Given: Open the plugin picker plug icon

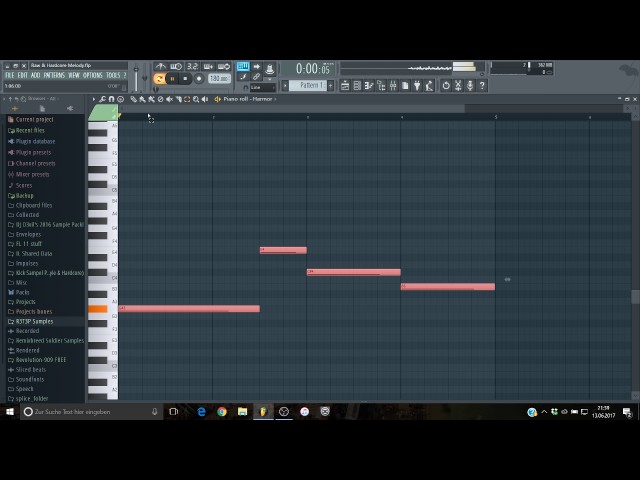Looking at the screenshot, I should pyautogui.click(x=417, y=86).
